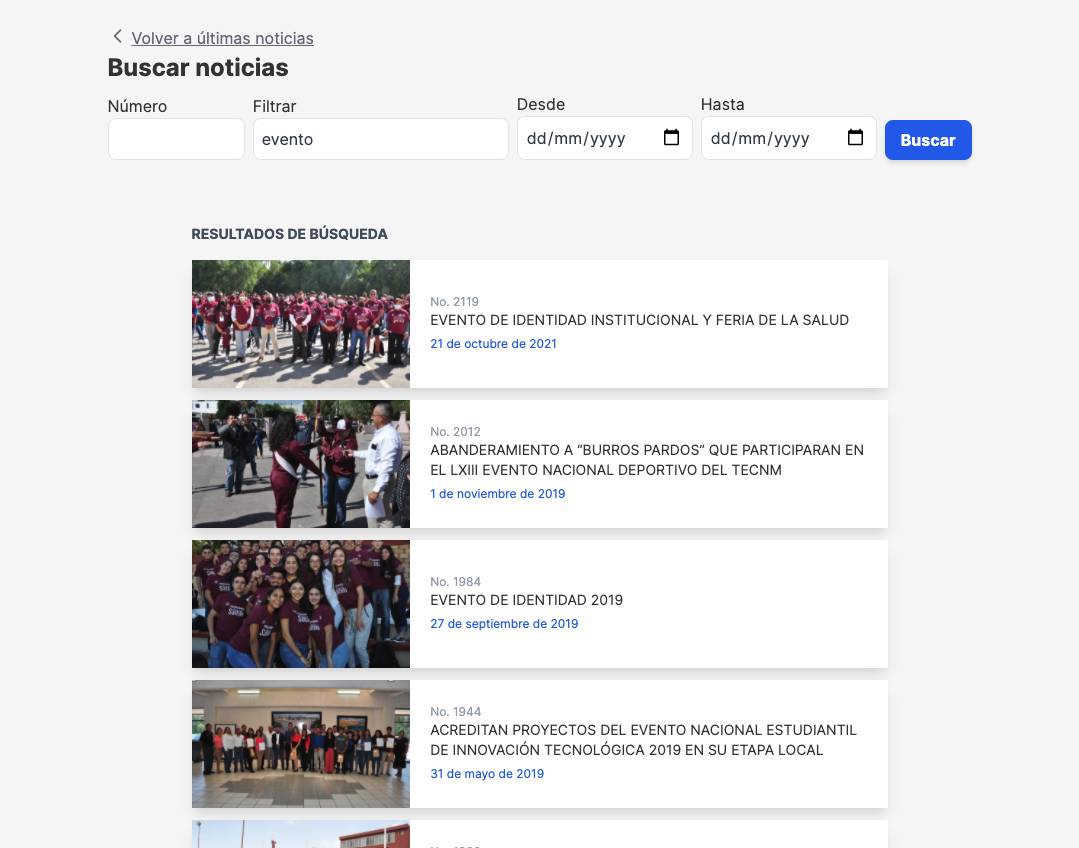Click date 1 de noviembre de 2019
Image resolution: width=1079 pixels, height=848 pixels.
[498, 494]
